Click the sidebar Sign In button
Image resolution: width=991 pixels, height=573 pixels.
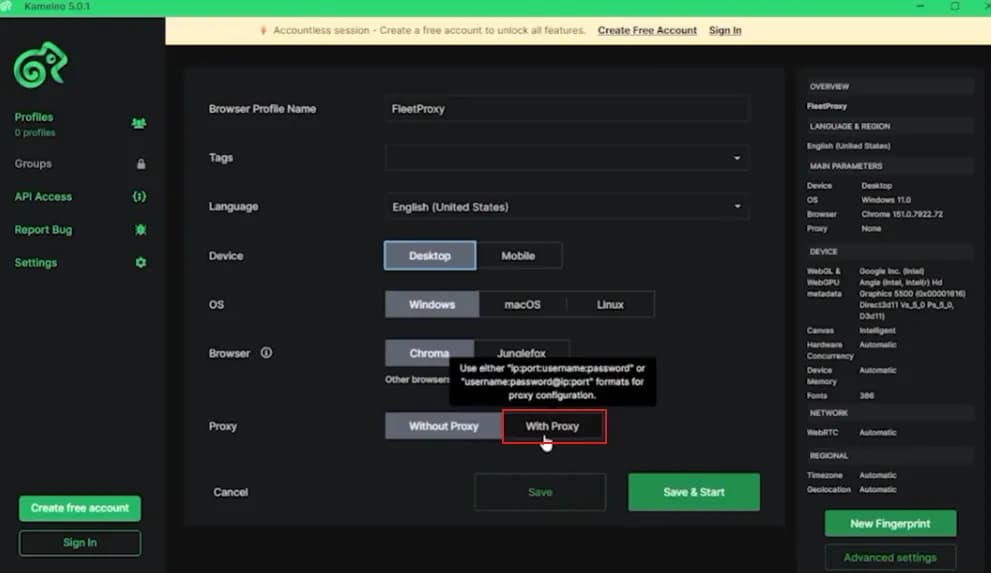click(x=80, y=543)
